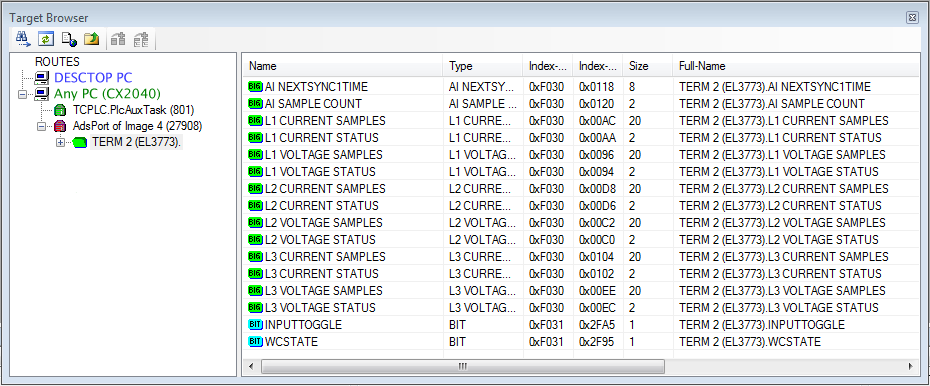Click the green refresh toolbar icon
Image resolution: width=930 pixels, height=386 pixels.
coord(46,40)
